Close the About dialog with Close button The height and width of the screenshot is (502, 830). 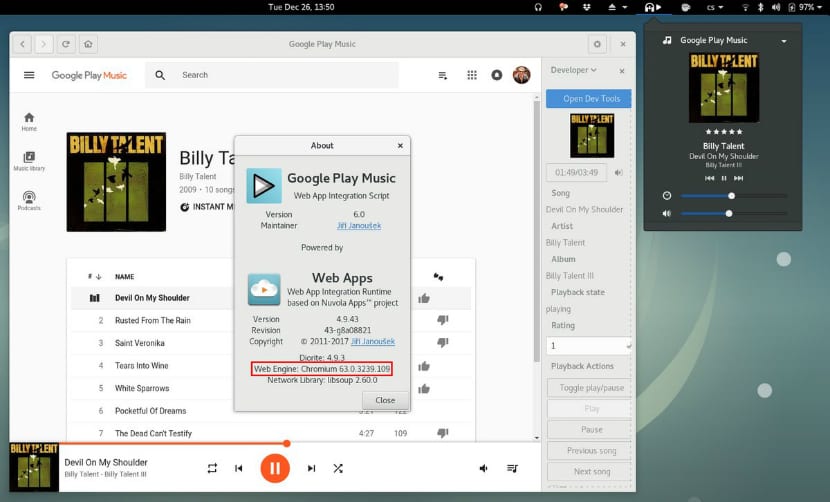(385, 400)
